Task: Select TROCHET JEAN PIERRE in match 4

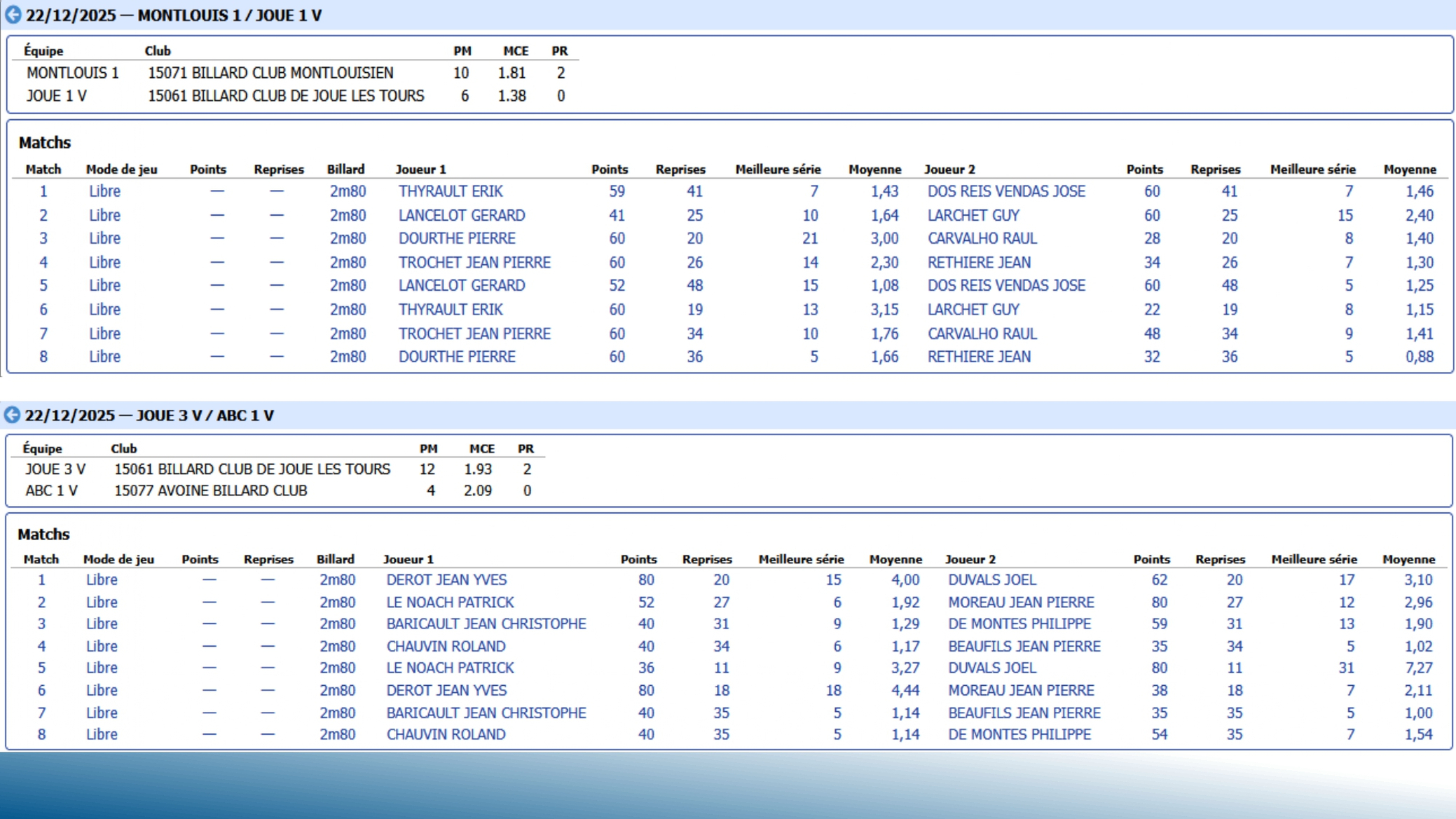Action: click(x=474, y=262)
